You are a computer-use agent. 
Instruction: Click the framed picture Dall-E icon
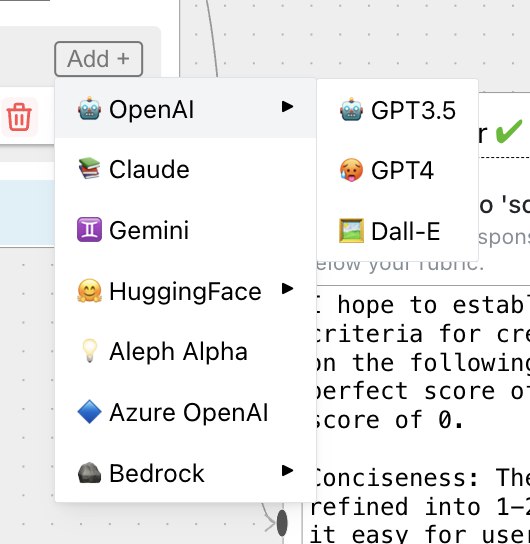click(351, 230)
